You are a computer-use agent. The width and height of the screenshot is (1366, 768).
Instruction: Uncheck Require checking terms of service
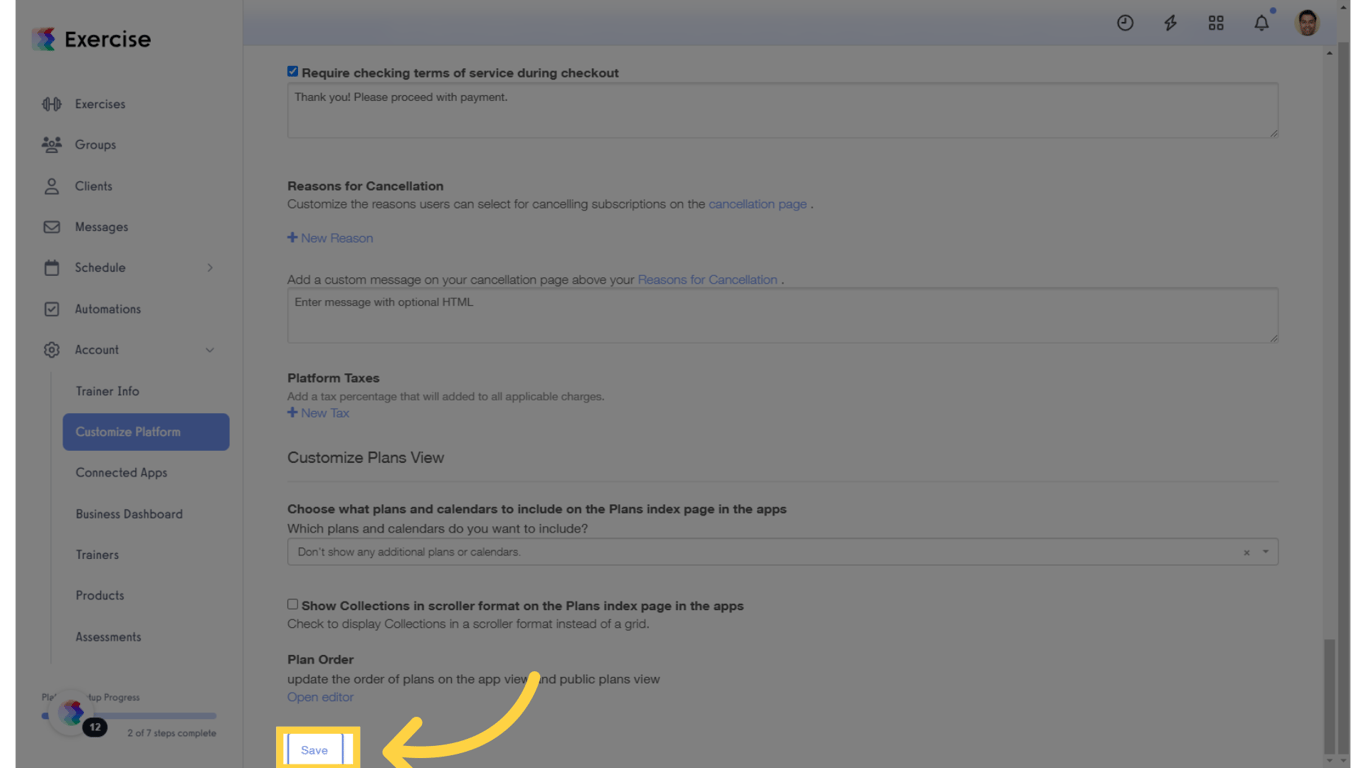click(292, 72)
